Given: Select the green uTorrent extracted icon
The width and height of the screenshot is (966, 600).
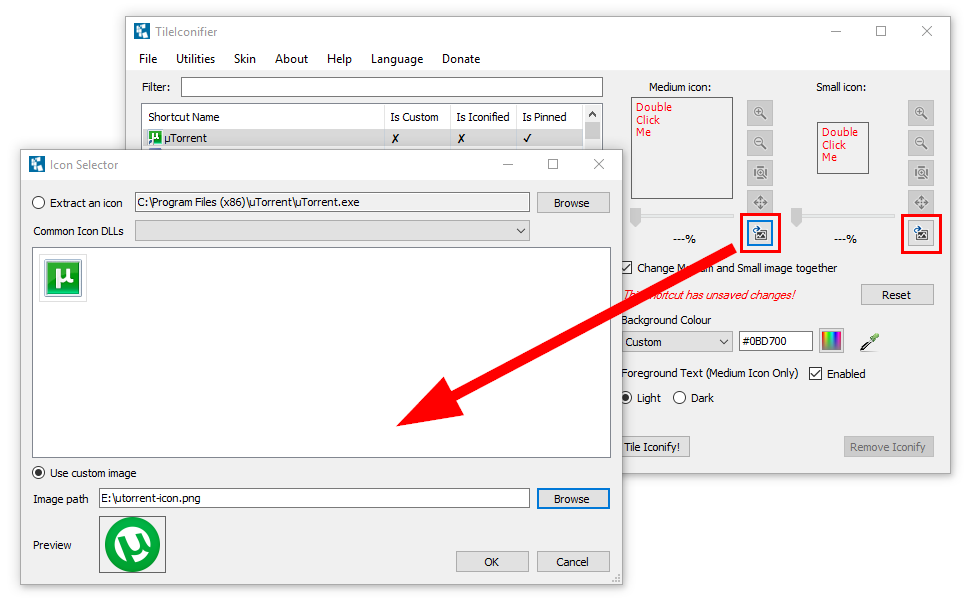Looking at the screenshot, I should 63,278.
